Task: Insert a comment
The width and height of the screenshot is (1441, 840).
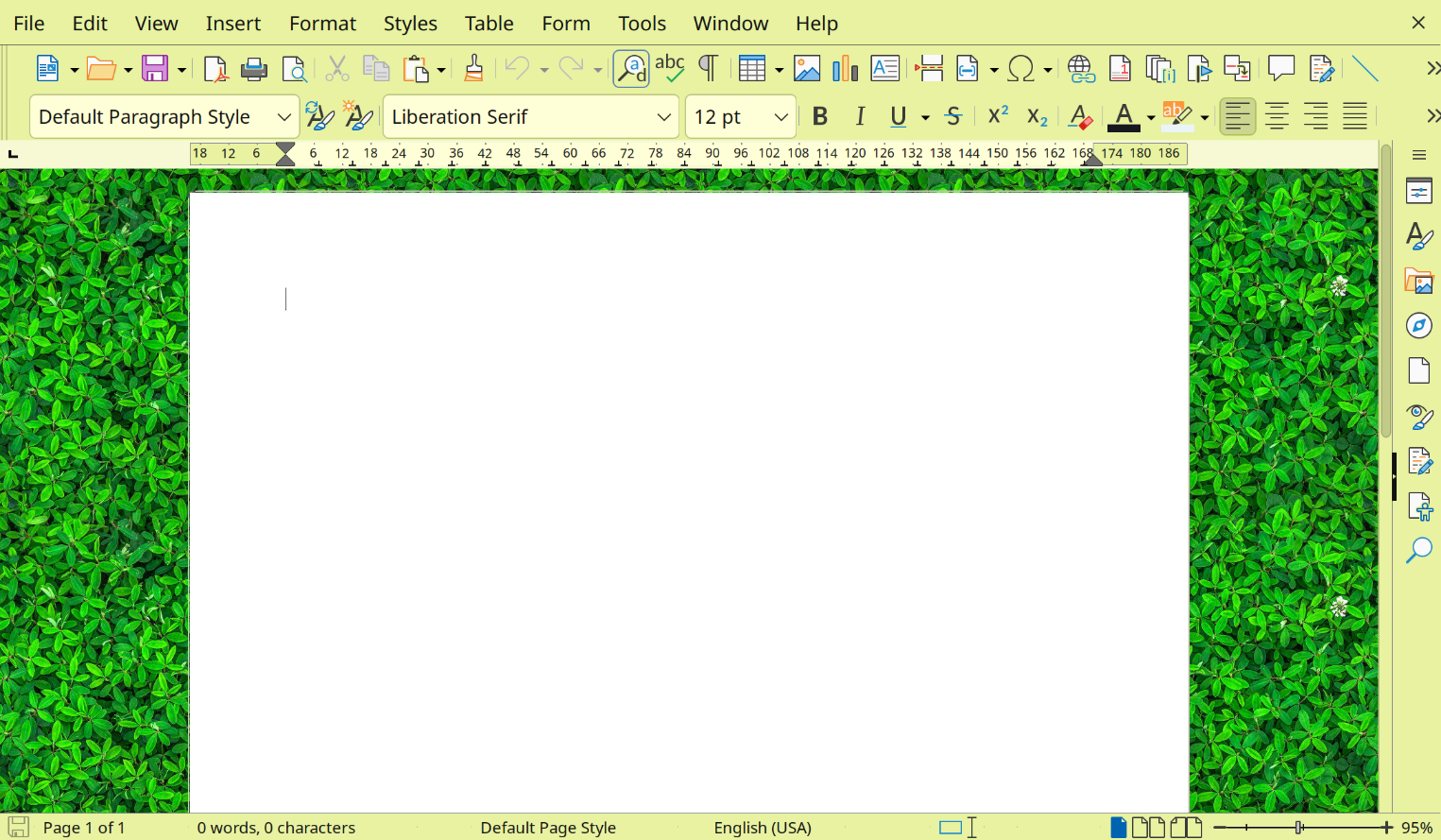Action: [x=1281, y=68]
